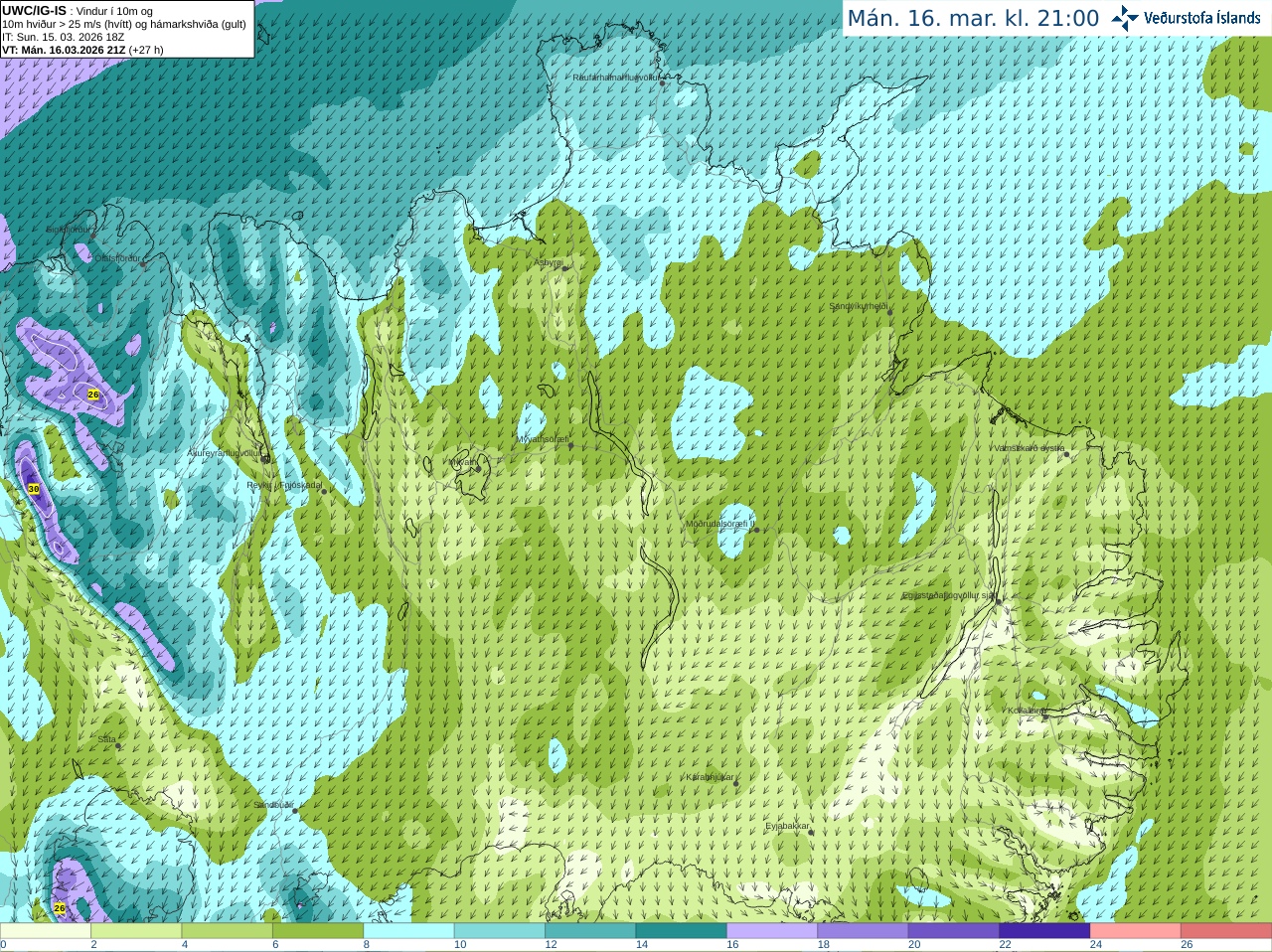Viewport: 1272px width, 952px height.
Task: Click the legend scale number 22
Action: [x=1005, y=945]
